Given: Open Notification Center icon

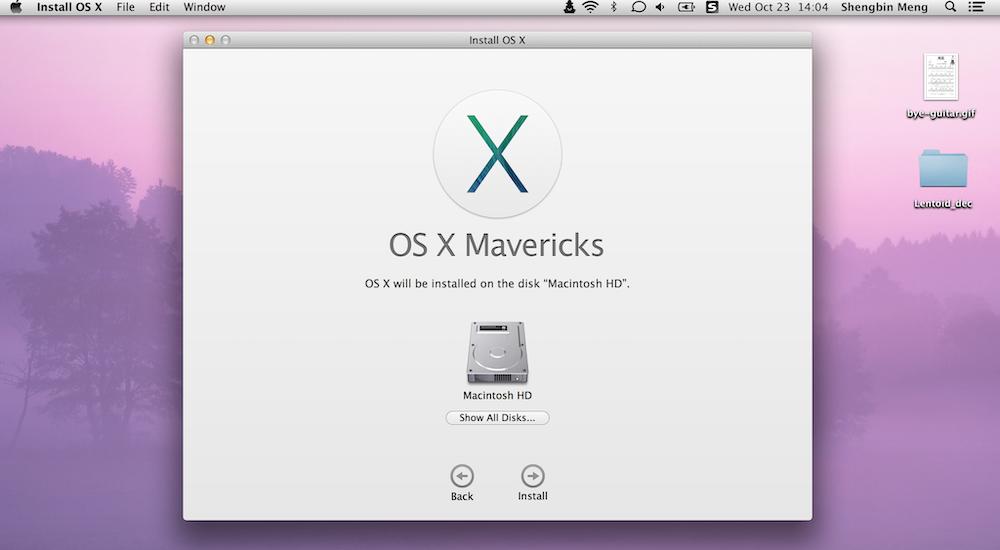Looking at the screenshot, I should [x=976, y=7].
